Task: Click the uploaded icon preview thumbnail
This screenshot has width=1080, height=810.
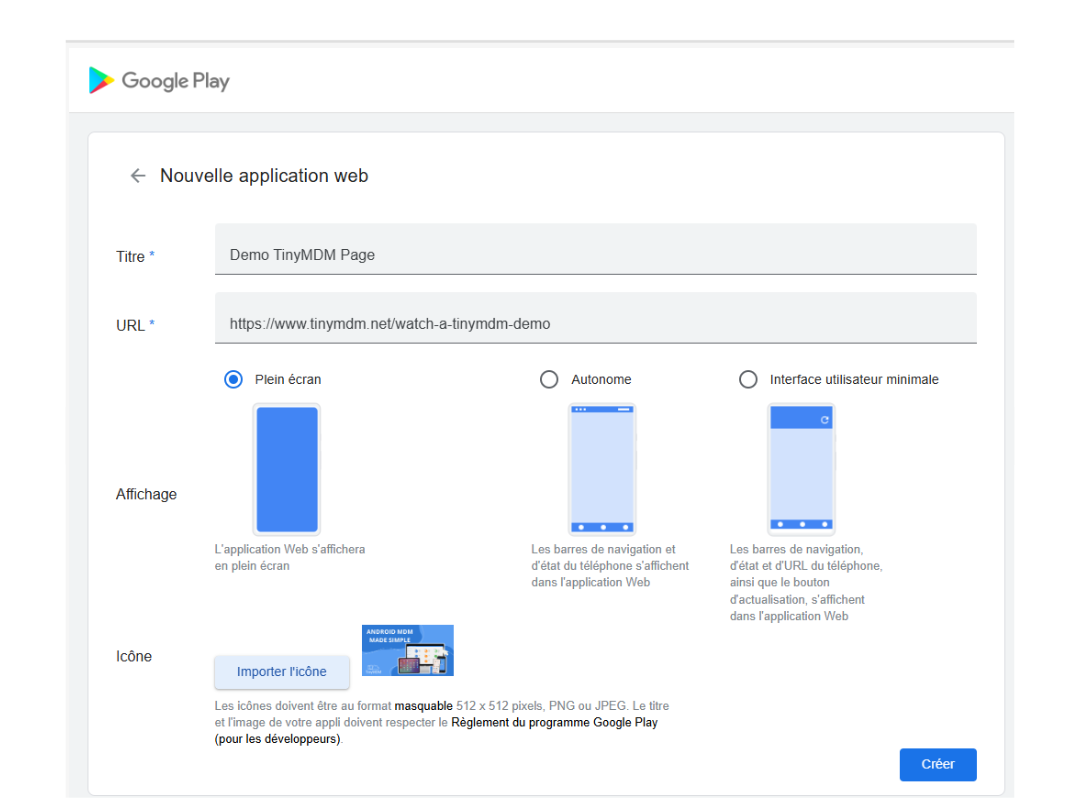Action: 408,650
